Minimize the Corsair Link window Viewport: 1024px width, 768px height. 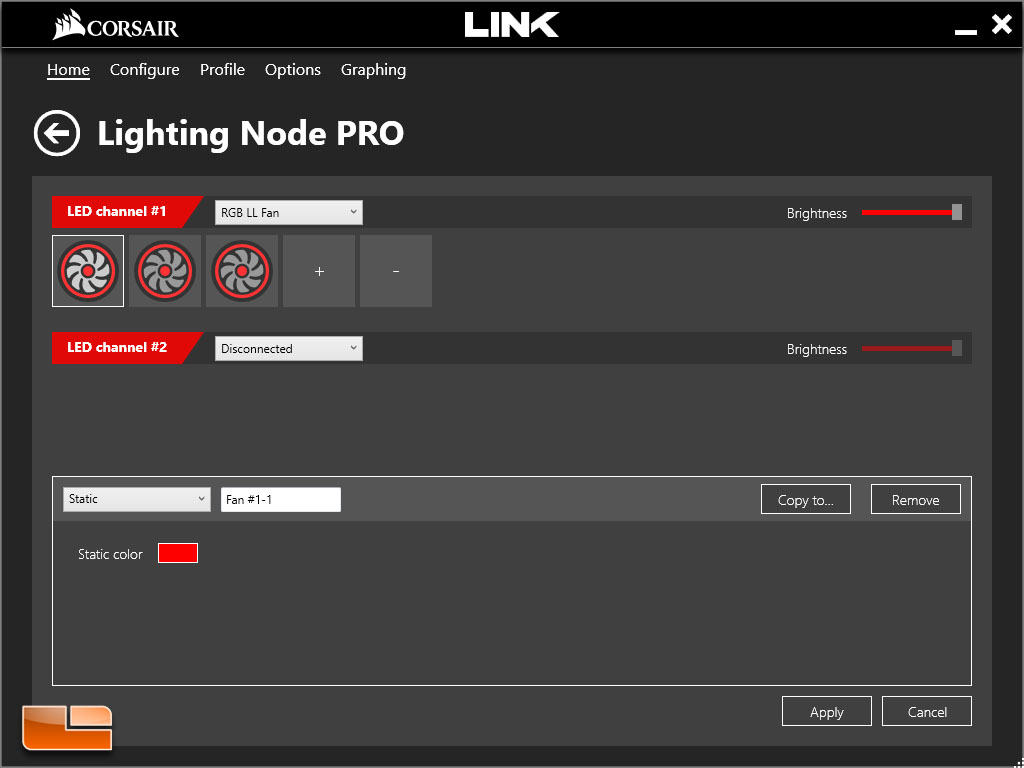965,31
